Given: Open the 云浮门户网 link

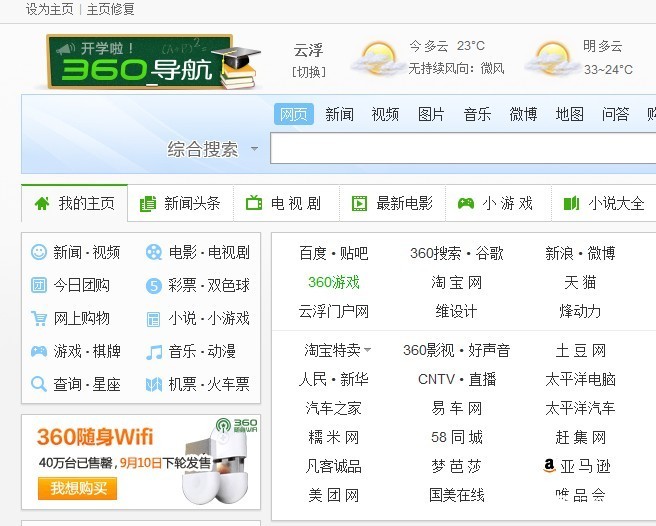Looking at the screenshot, I should pos(334,312).
